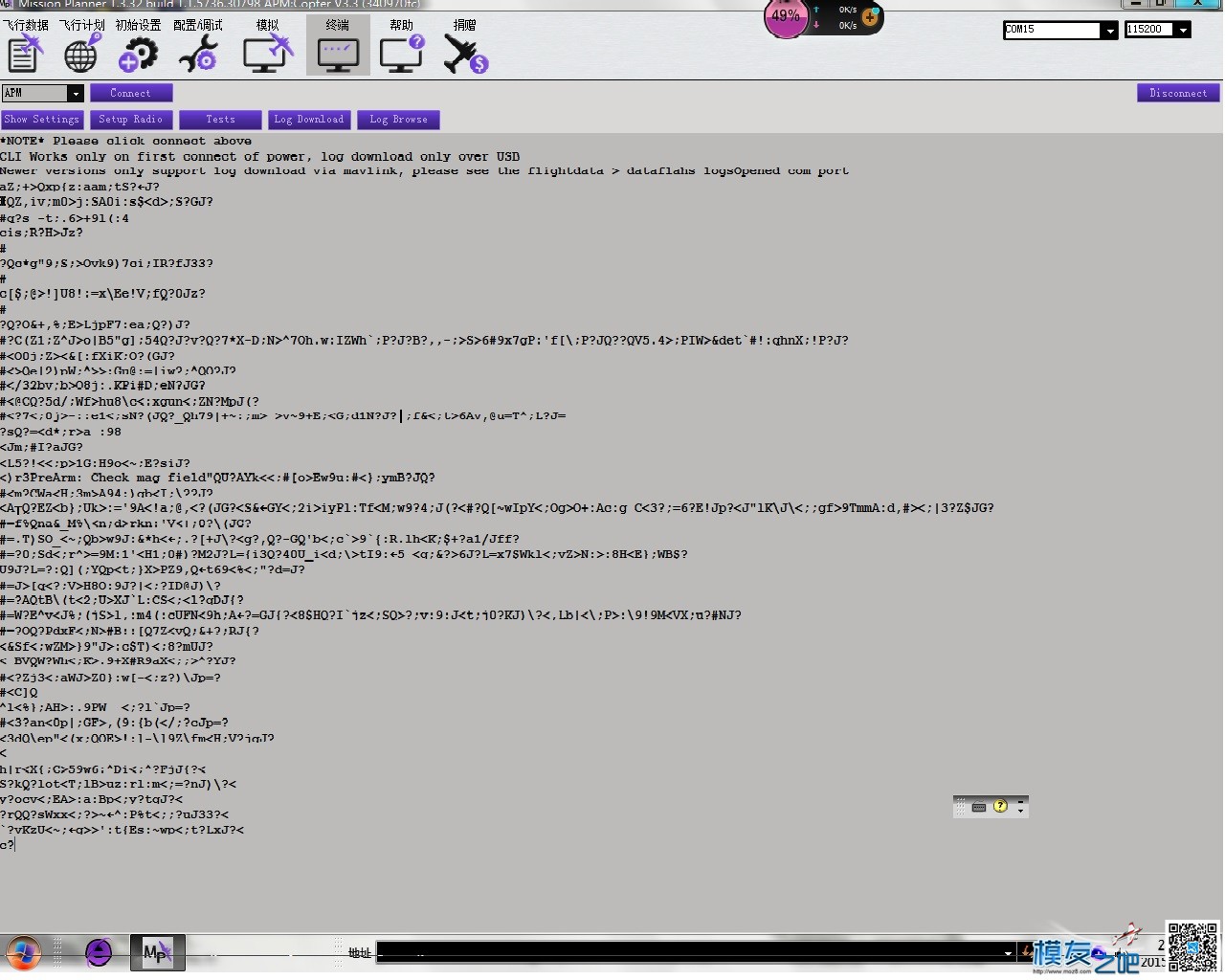Open the Help (帮助) monitor icon
This screenshot has width=1225, height=980.
click(x=401, y=46)
